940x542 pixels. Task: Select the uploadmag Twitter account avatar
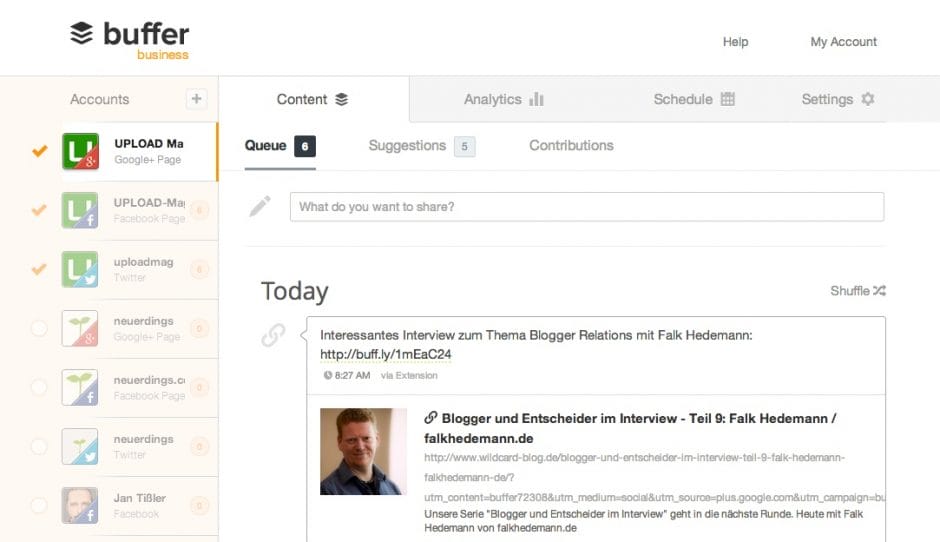pyautogui.click(x=80, y=269)
